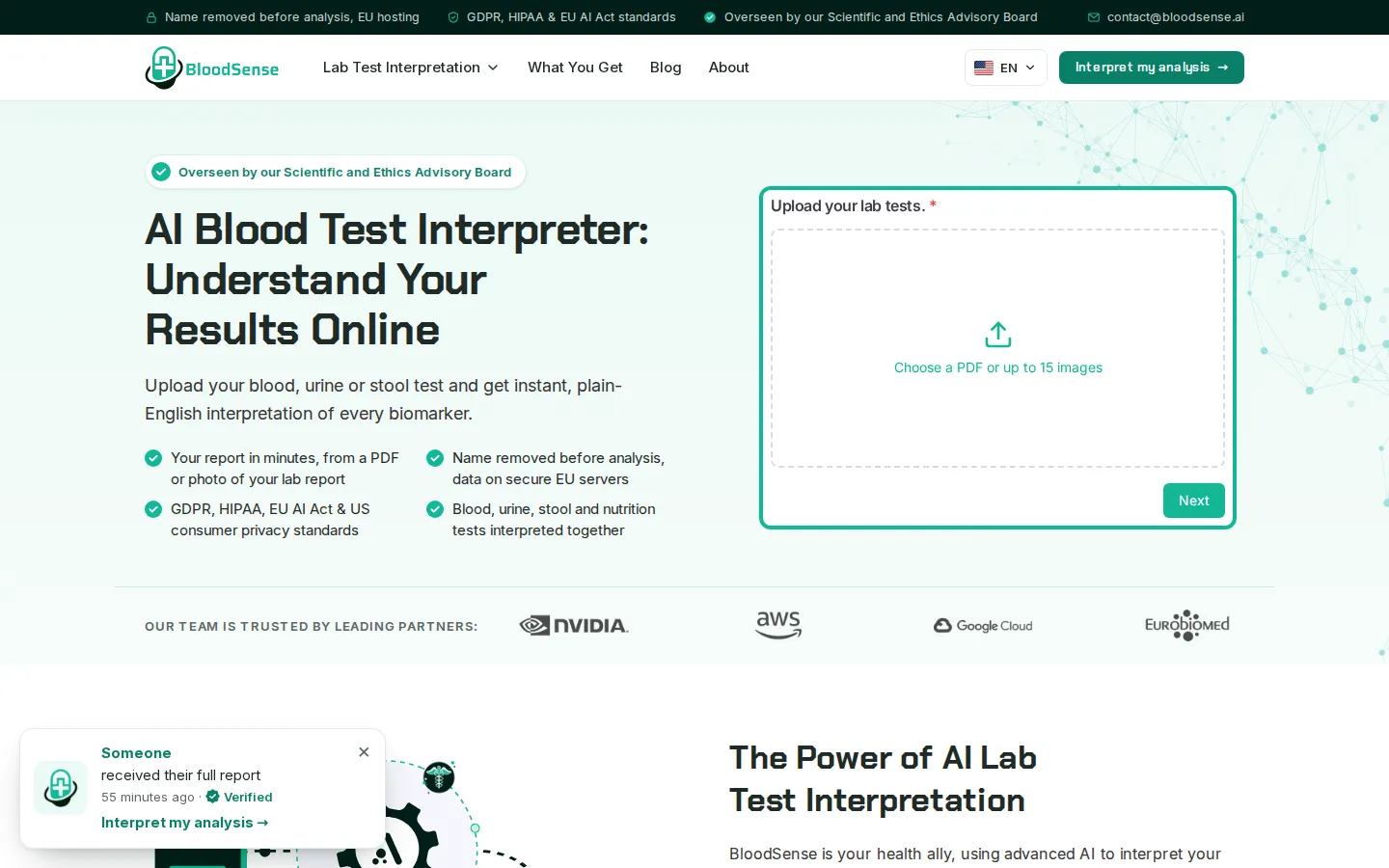Screen dimensions: 1389x868
Task: Click the heading 'The Power of AI Lab Test Interpretation'
Action: click(883, 779)
